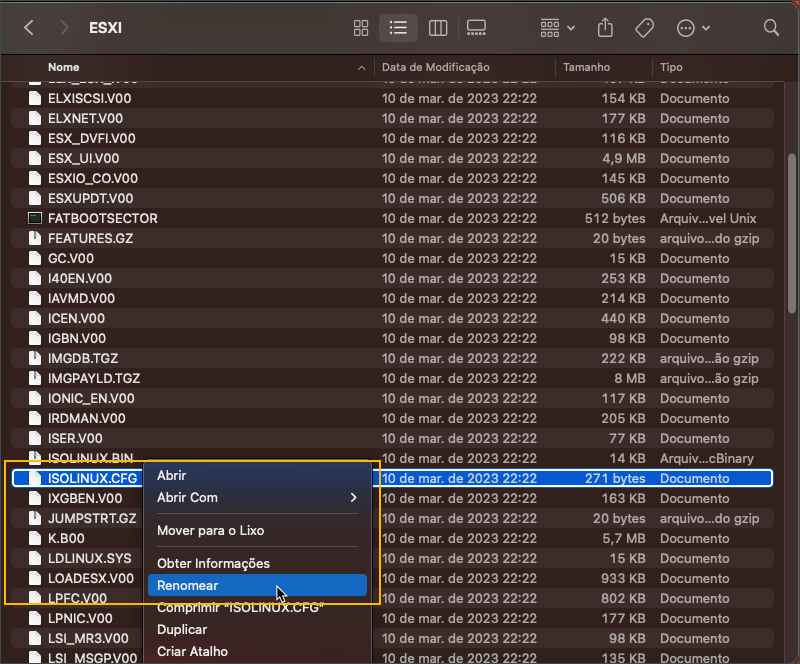This screenshot has height=664, width=800.
Task: Click the Arquiv...vel Unix type cell
Action: (x=708, y=218)
